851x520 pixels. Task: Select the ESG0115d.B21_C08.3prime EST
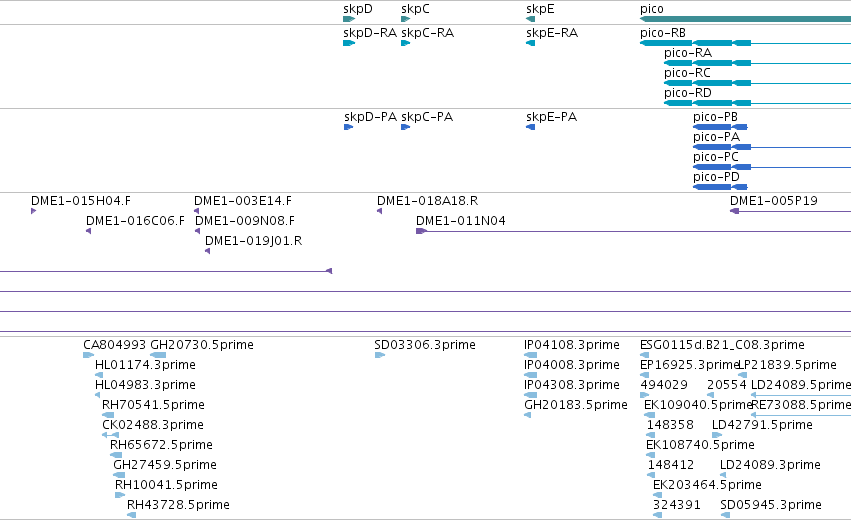click(x=644, y=355)
